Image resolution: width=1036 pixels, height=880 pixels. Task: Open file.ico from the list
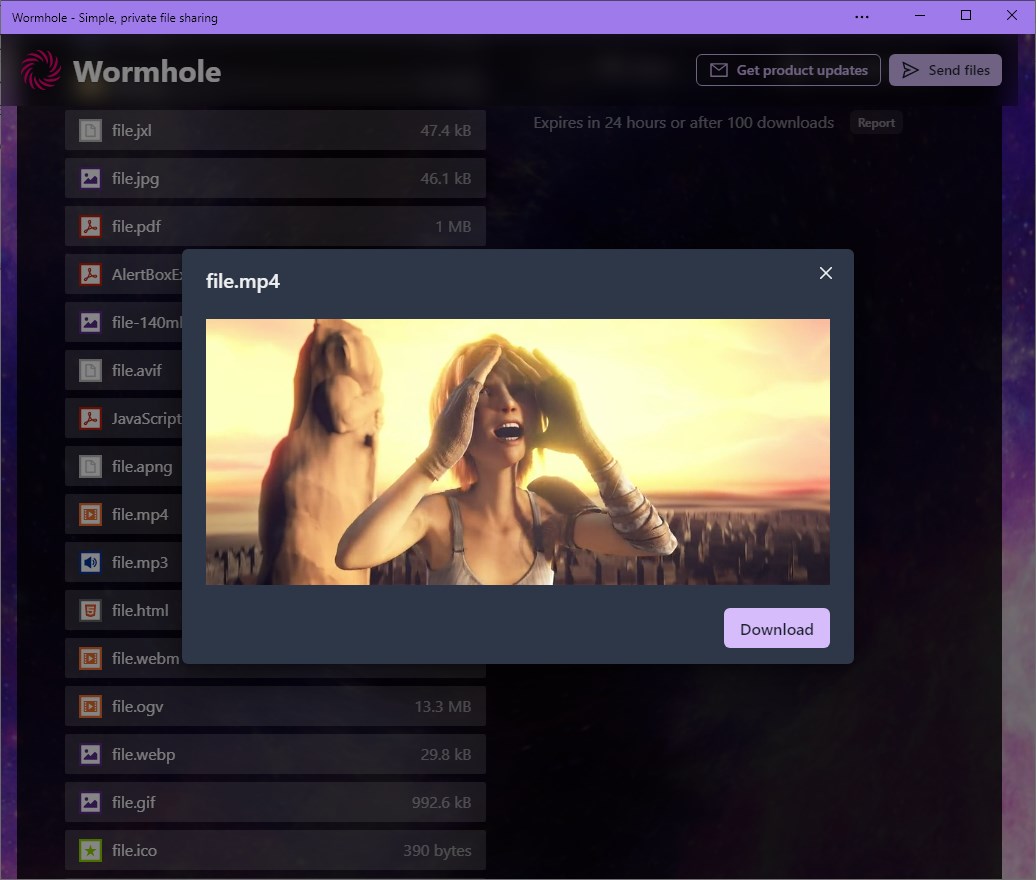click(276, 850)
